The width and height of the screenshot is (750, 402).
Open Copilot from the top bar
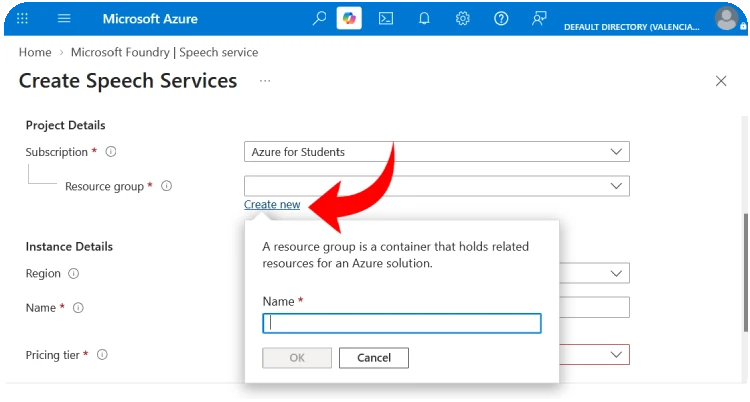[x=349, y=19]
